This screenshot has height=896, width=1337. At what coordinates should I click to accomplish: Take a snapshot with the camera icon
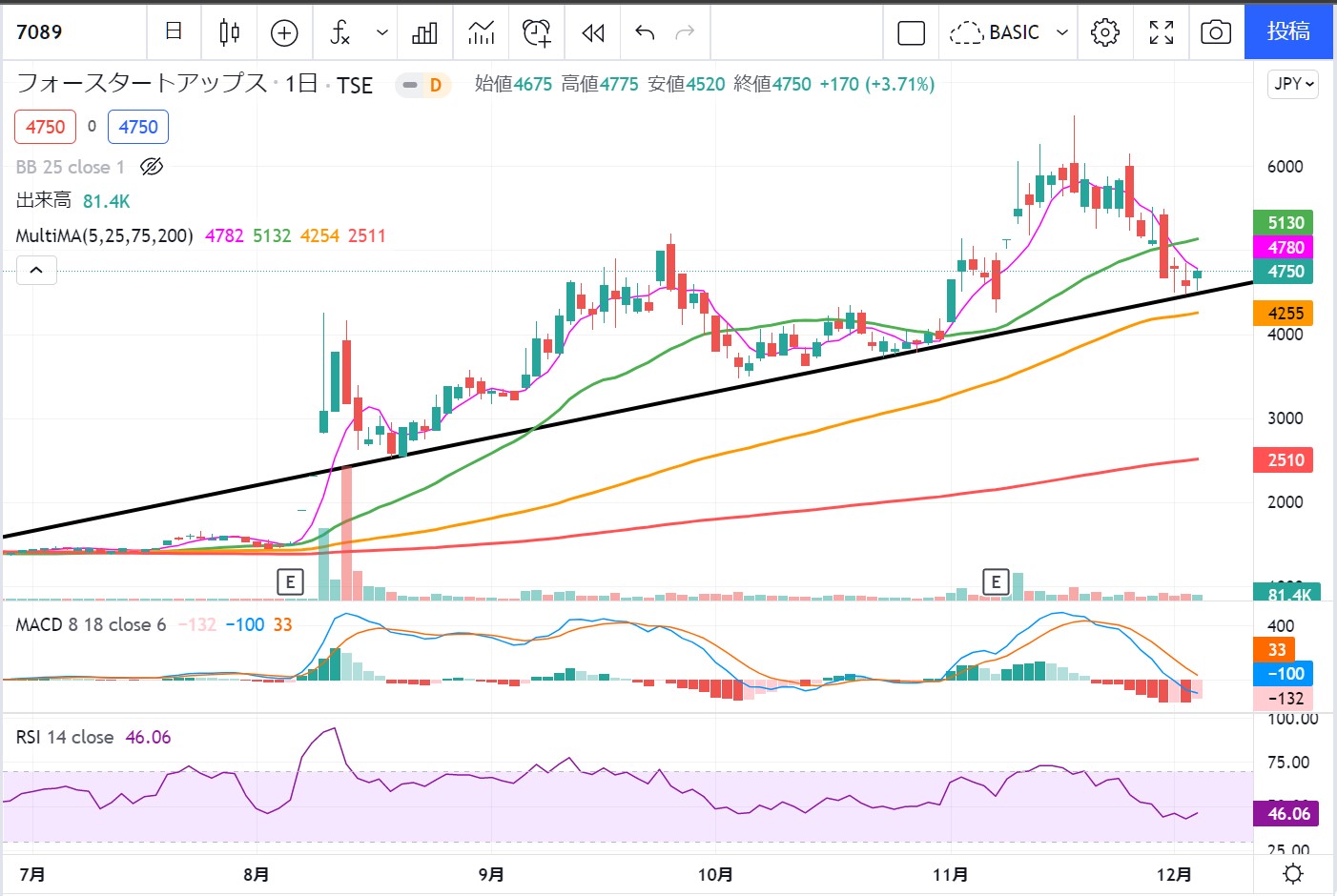tap(1216, 32)
